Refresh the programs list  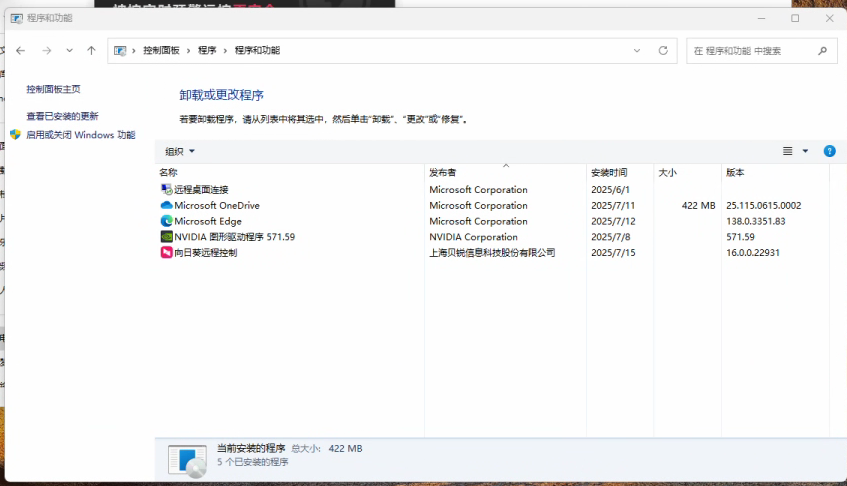tap(663, 51)
